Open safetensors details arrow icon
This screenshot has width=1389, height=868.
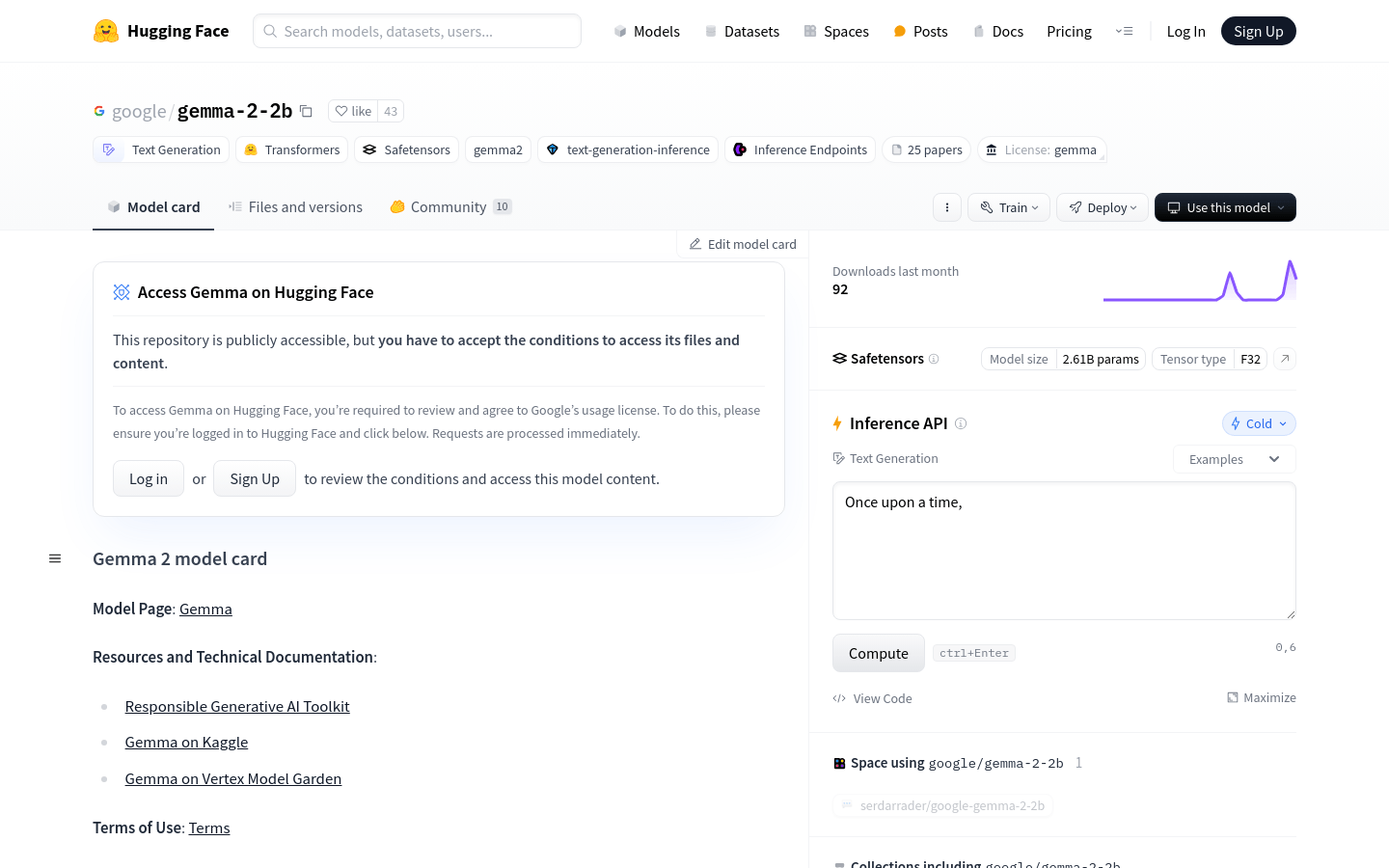click(1285, 359)
